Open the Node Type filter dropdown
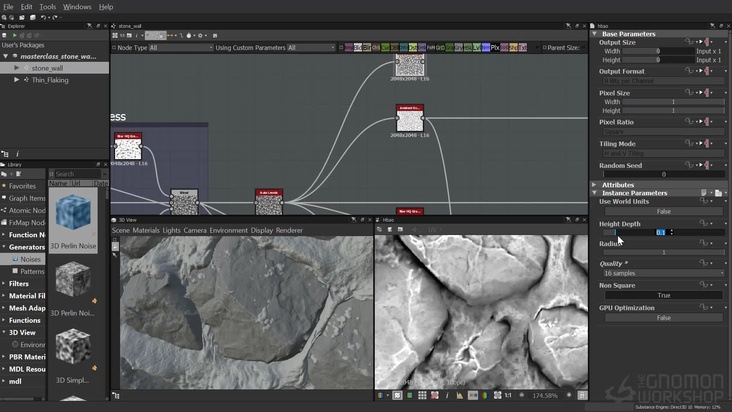The width and height of the screenshot is (732, 412). tap(180, 47)
